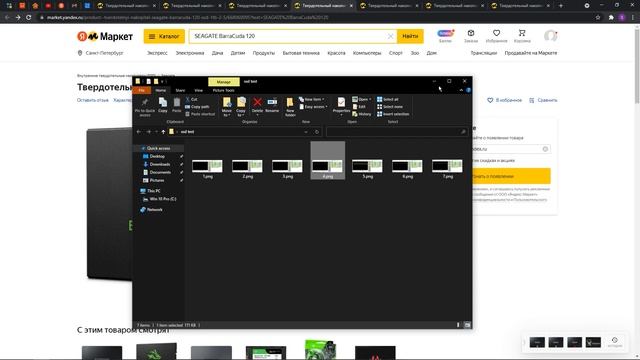The height and width of the screenshot is (360, 640).
Task: Click the Copy icon in Clipboard group
Action: coord(163,105)
